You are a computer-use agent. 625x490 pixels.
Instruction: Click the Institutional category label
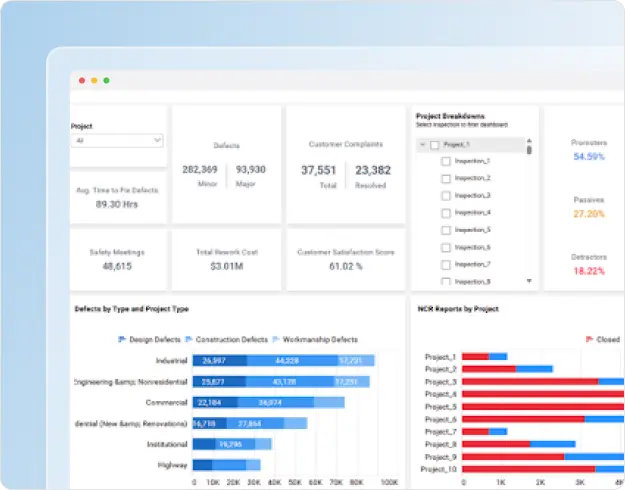tap(167, 444)
